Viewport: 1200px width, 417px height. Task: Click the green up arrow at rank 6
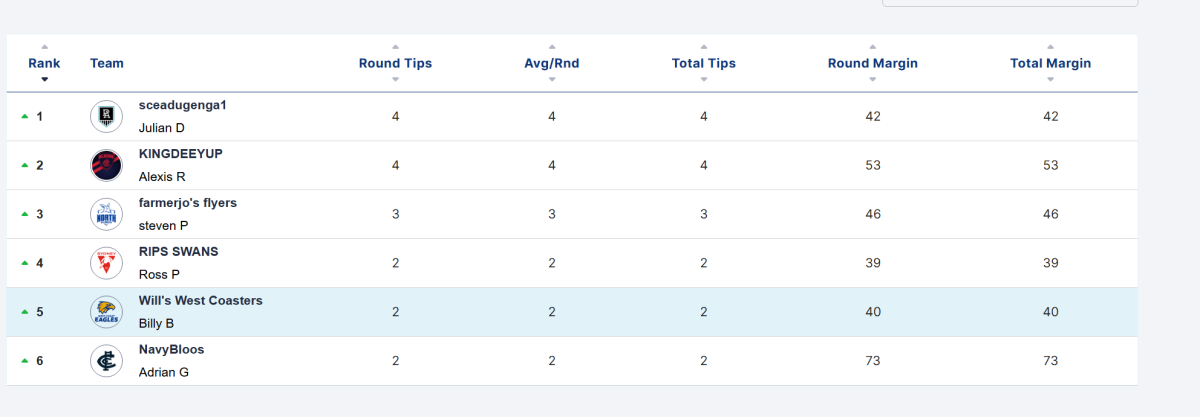(x=24, y=361)
